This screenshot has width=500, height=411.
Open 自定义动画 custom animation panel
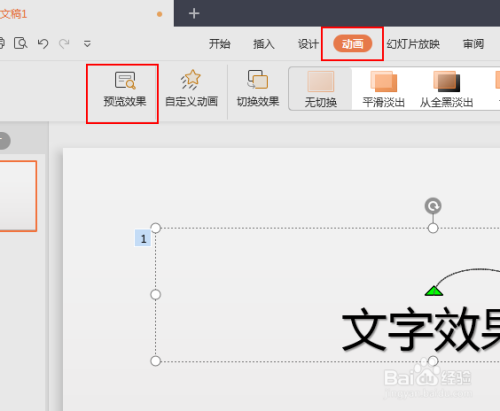(x=191, y=89)
